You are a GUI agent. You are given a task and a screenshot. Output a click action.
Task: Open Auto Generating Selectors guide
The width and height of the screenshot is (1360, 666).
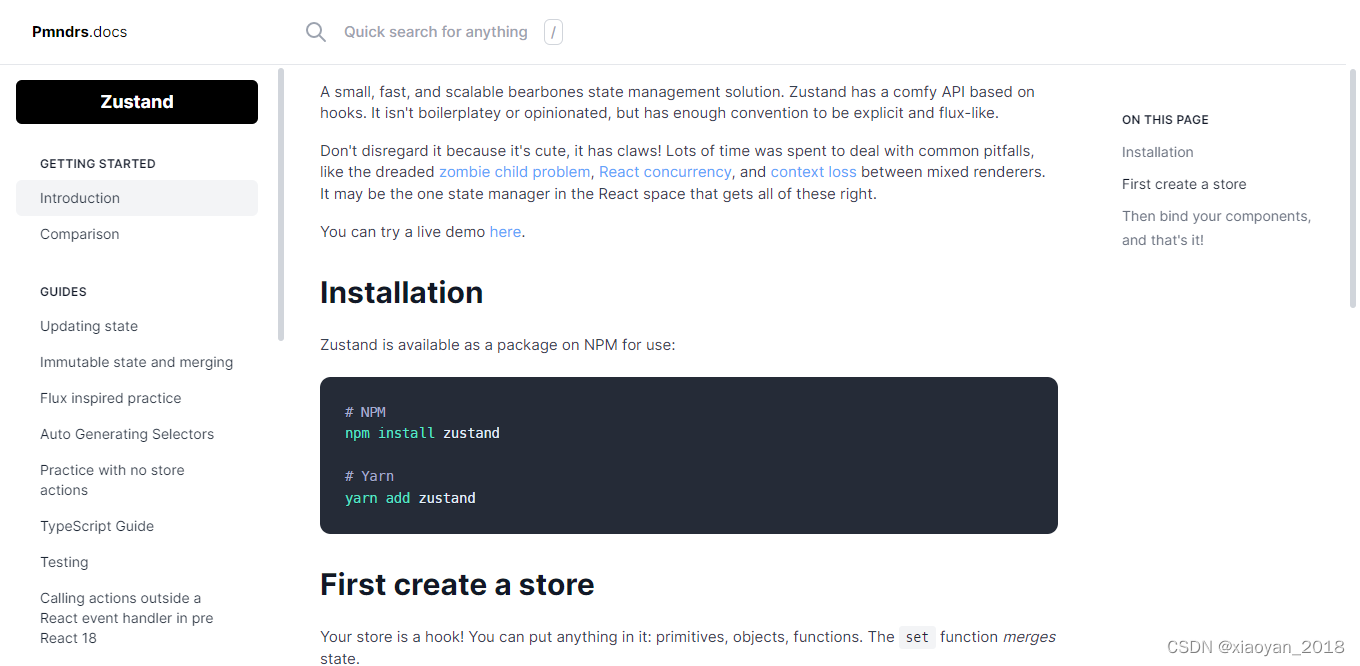(127, 434)
